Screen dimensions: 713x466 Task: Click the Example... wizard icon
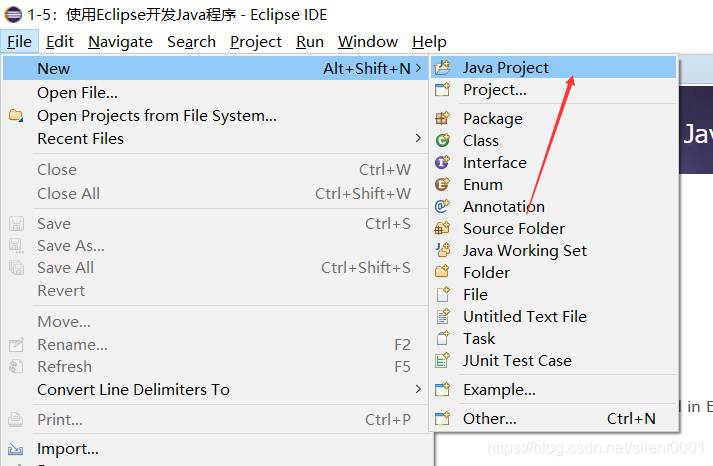[x=442, y=390]
